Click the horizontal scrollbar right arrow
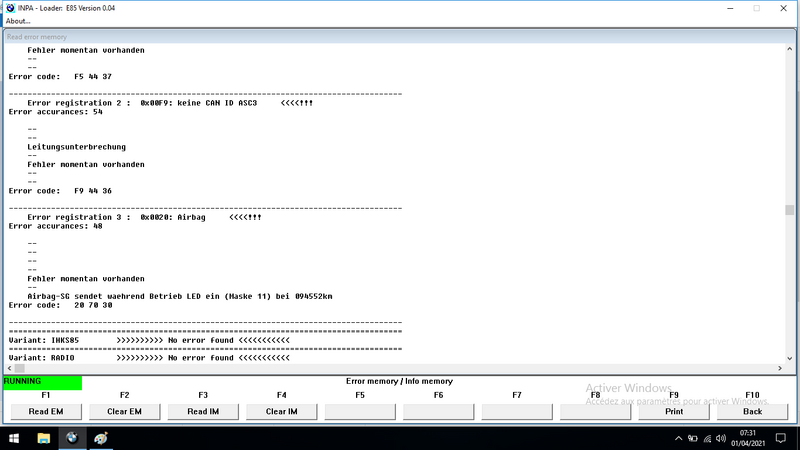 [x=780, y=368]
